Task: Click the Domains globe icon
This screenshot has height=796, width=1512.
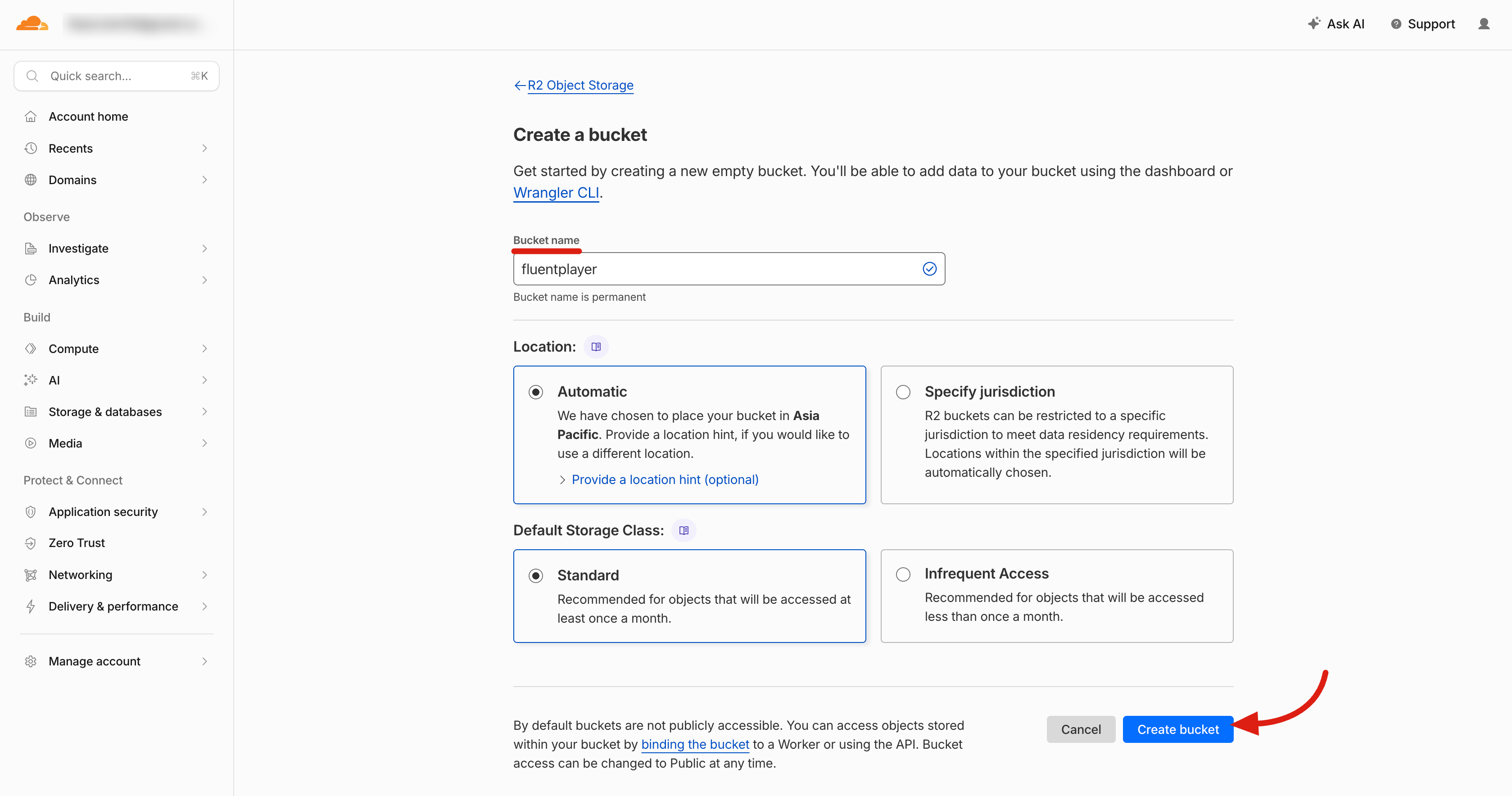Action: [31, 180]
